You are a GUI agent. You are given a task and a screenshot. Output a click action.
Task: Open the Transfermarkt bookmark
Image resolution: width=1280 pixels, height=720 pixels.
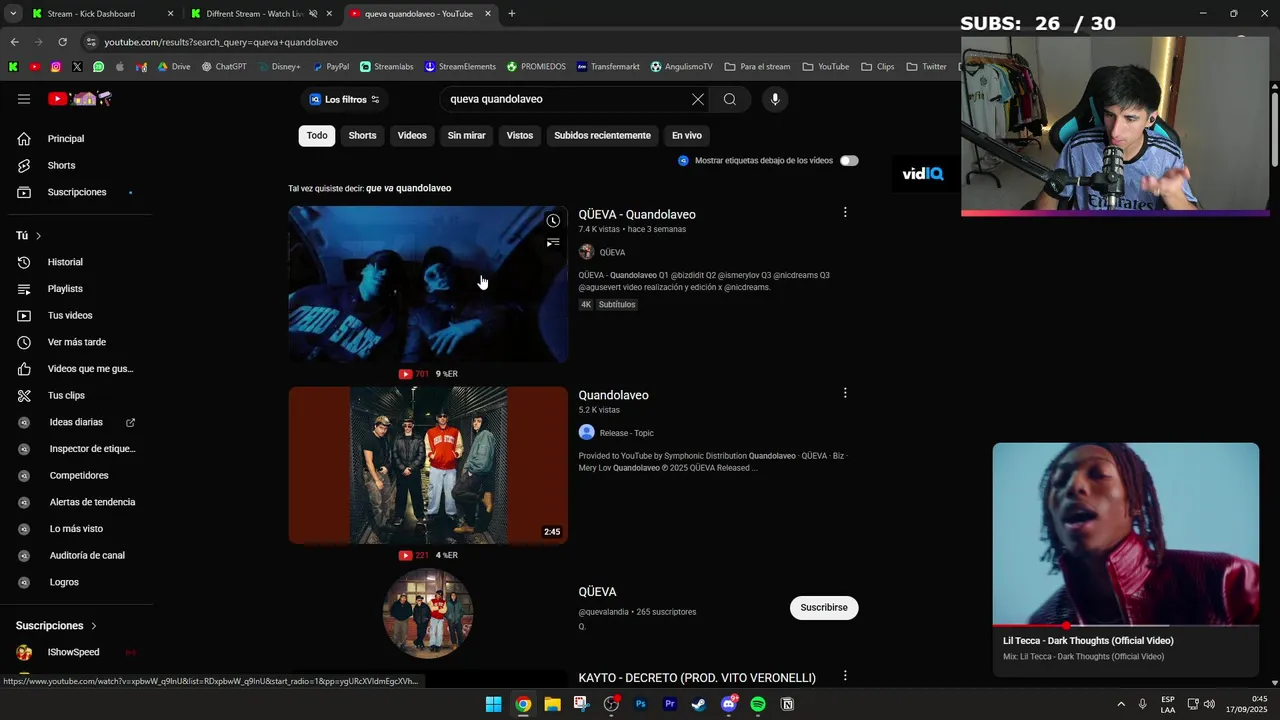pyautogui.click(x=608, y=67)
